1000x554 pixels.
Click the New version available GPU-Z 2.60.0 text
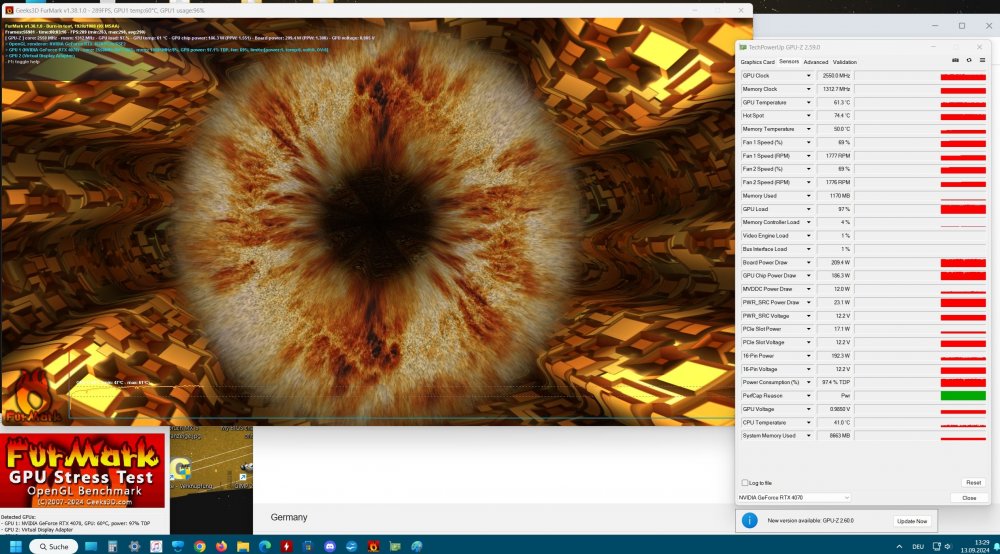(810, 521)
